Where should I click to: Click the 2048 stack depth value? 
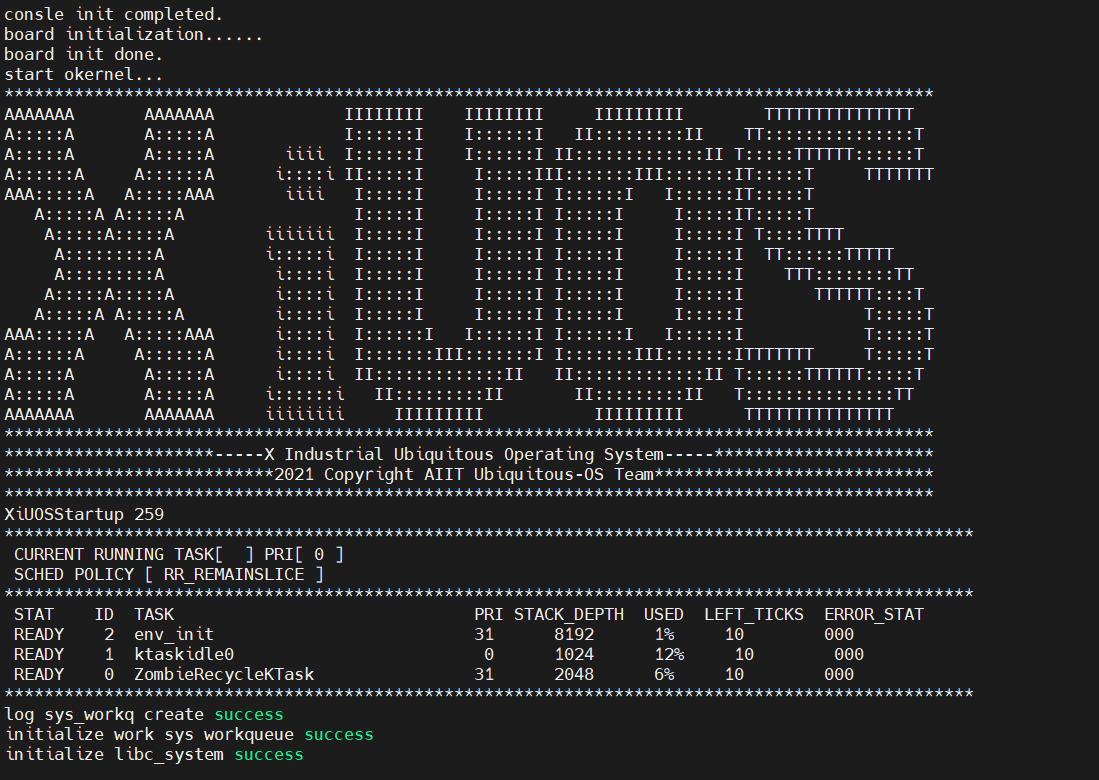click(x=574, y=675)
